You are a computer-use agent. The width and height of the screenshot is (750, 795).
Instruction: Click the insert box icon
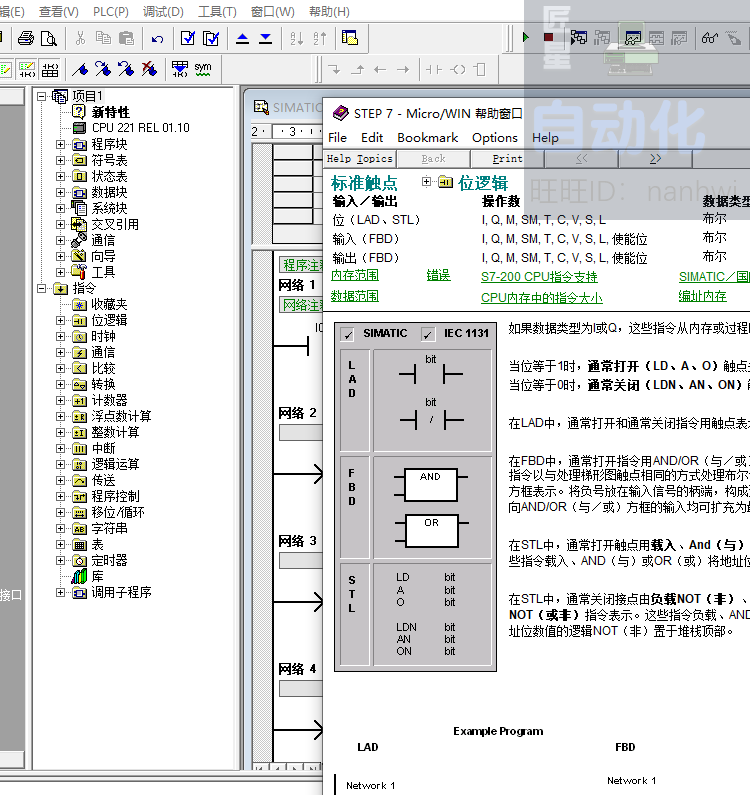(x=480, y=69)
